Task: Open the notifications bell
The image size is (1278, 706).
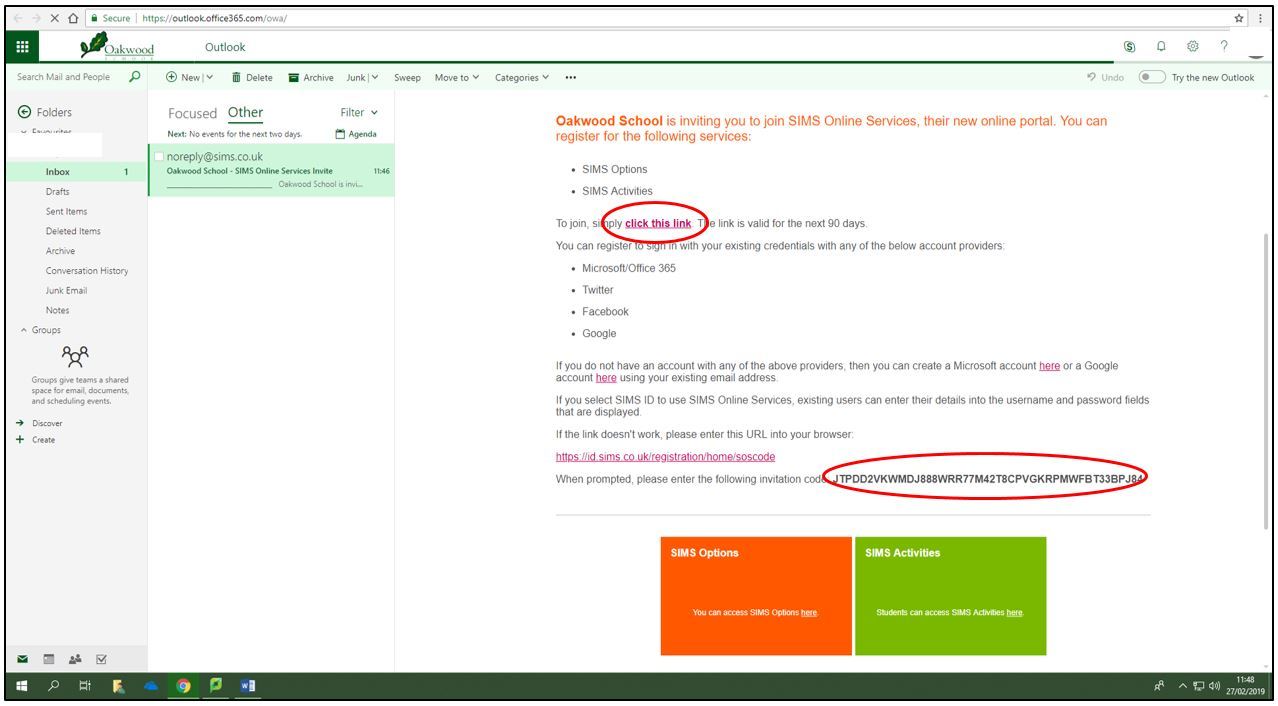Action: coord(1161,46)
